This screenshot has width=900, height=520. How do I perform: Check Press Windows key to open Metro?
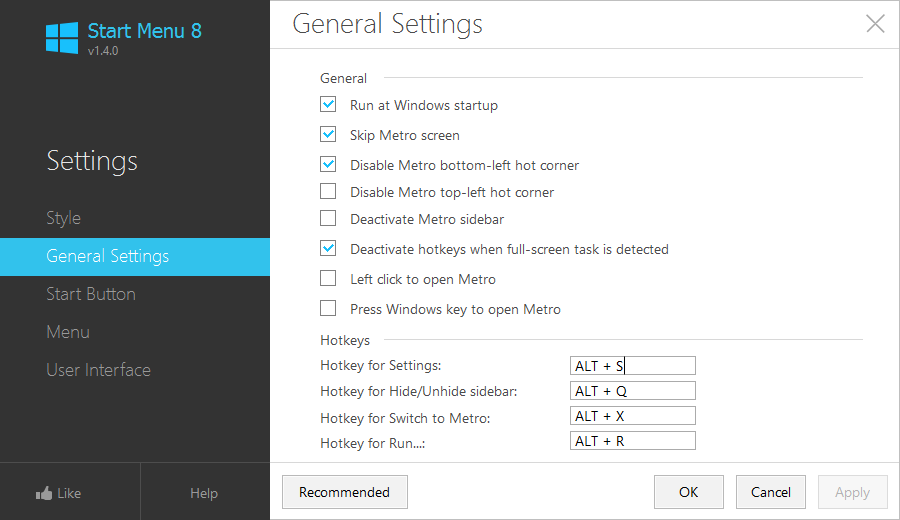click(x=328, y=308)
